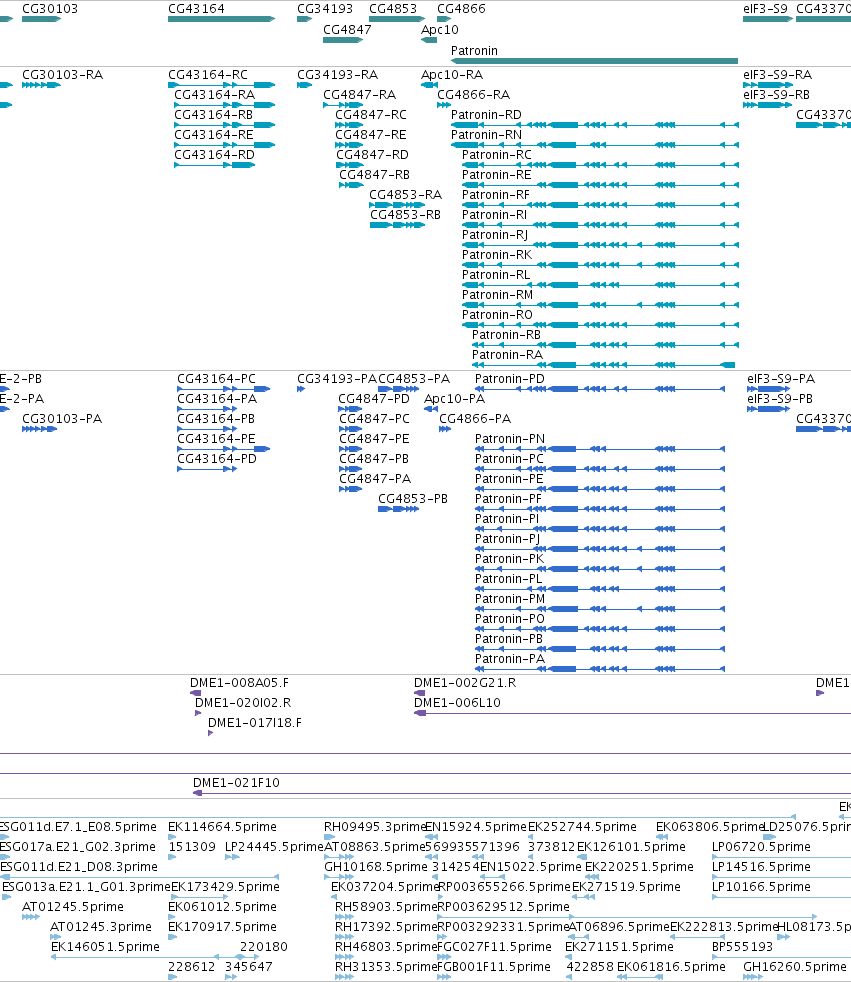
Task: Click transcript CG43164-RA
Action: [x=214, y=95]
